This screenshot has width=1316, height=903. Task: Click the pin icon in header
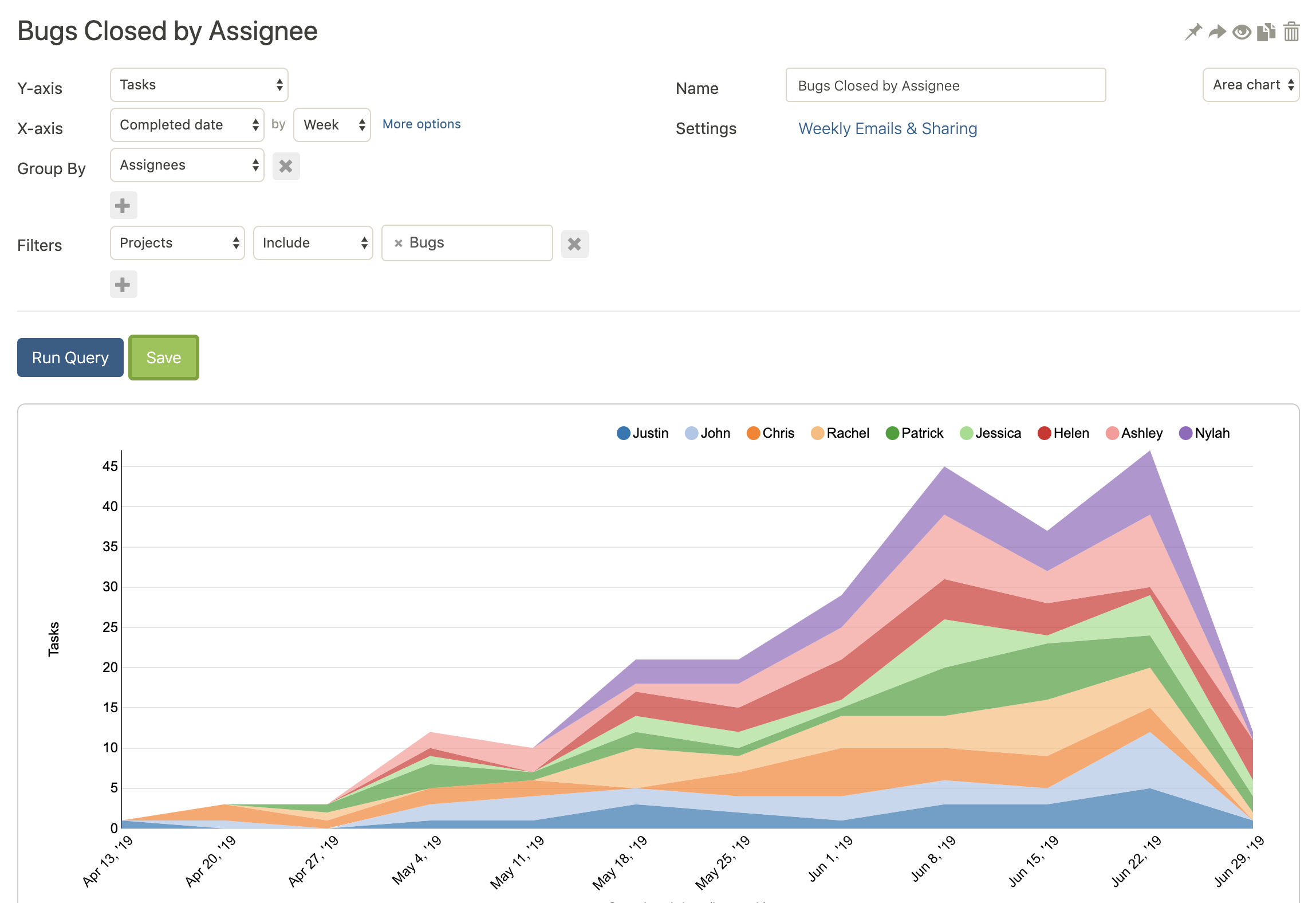tap(1193, 32)
